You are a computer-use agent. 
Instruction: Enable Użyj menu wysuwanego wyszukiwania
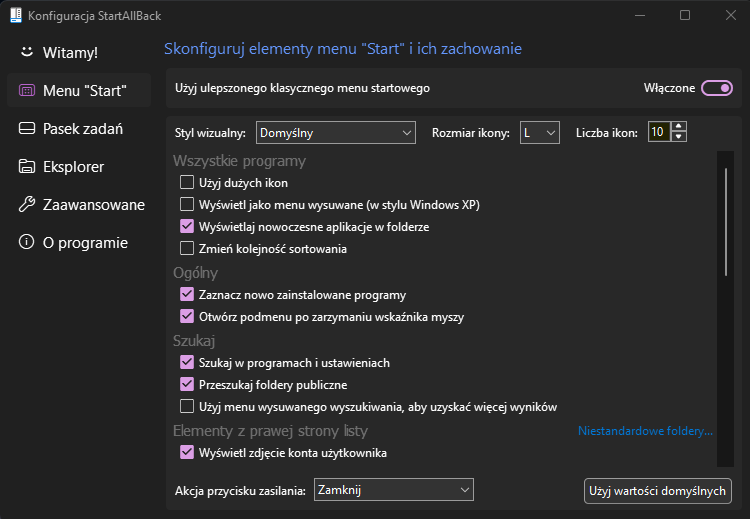tap(187, 406)
